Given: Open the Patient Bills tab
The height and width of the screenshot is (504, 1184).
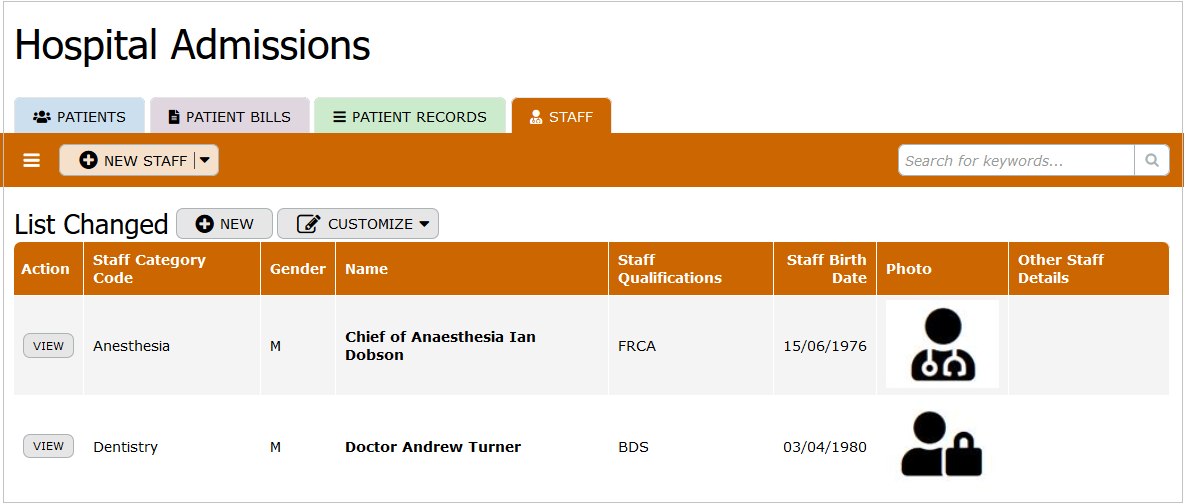Looking at the screenshot, I should [x=229, y=117].
